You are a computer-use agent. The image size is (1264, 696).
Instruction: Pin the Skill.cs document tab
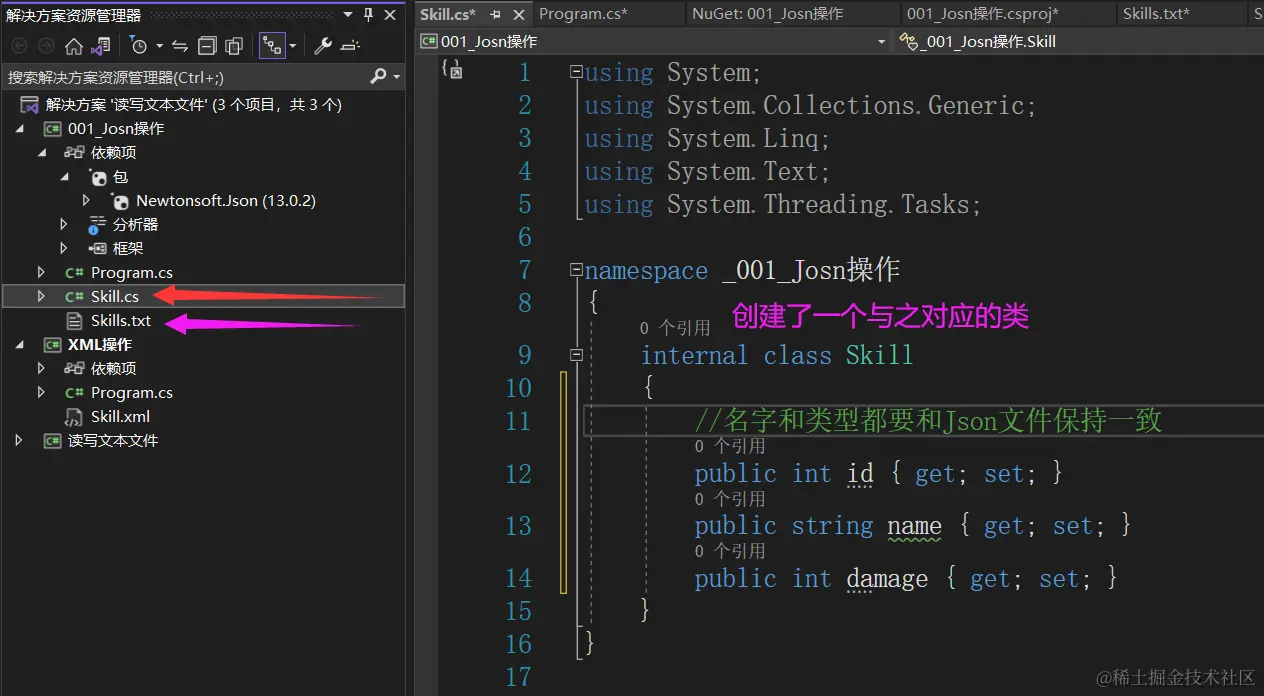pyautogui.click(x=495, y=14)
